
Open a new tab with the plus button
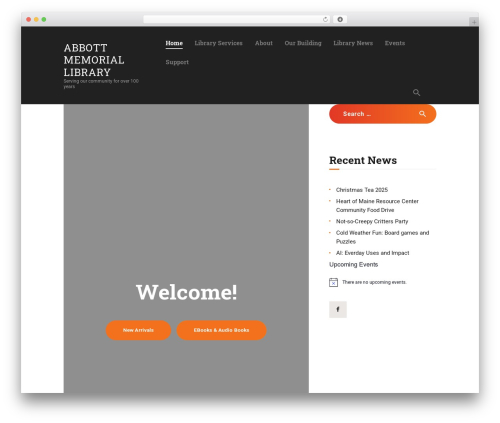(474, 22)
